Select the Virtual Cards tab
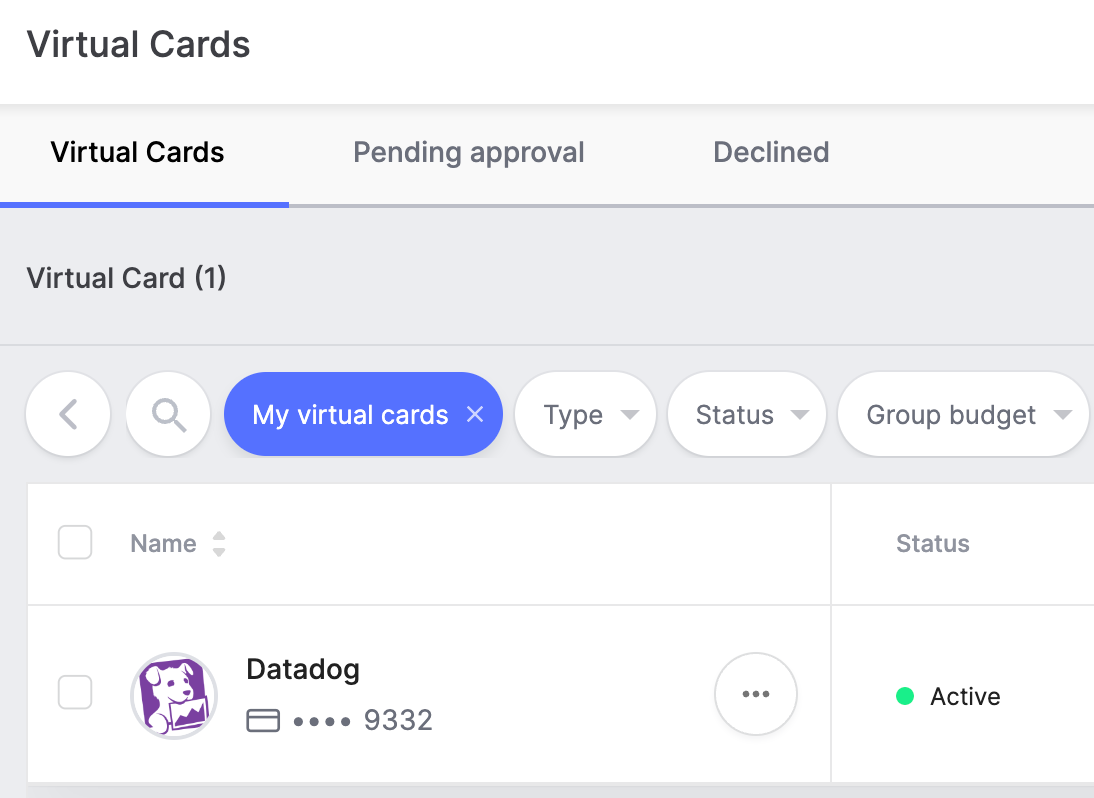Image resolution: width=1094 pixels, height=798 pixels. click(138, 153)
